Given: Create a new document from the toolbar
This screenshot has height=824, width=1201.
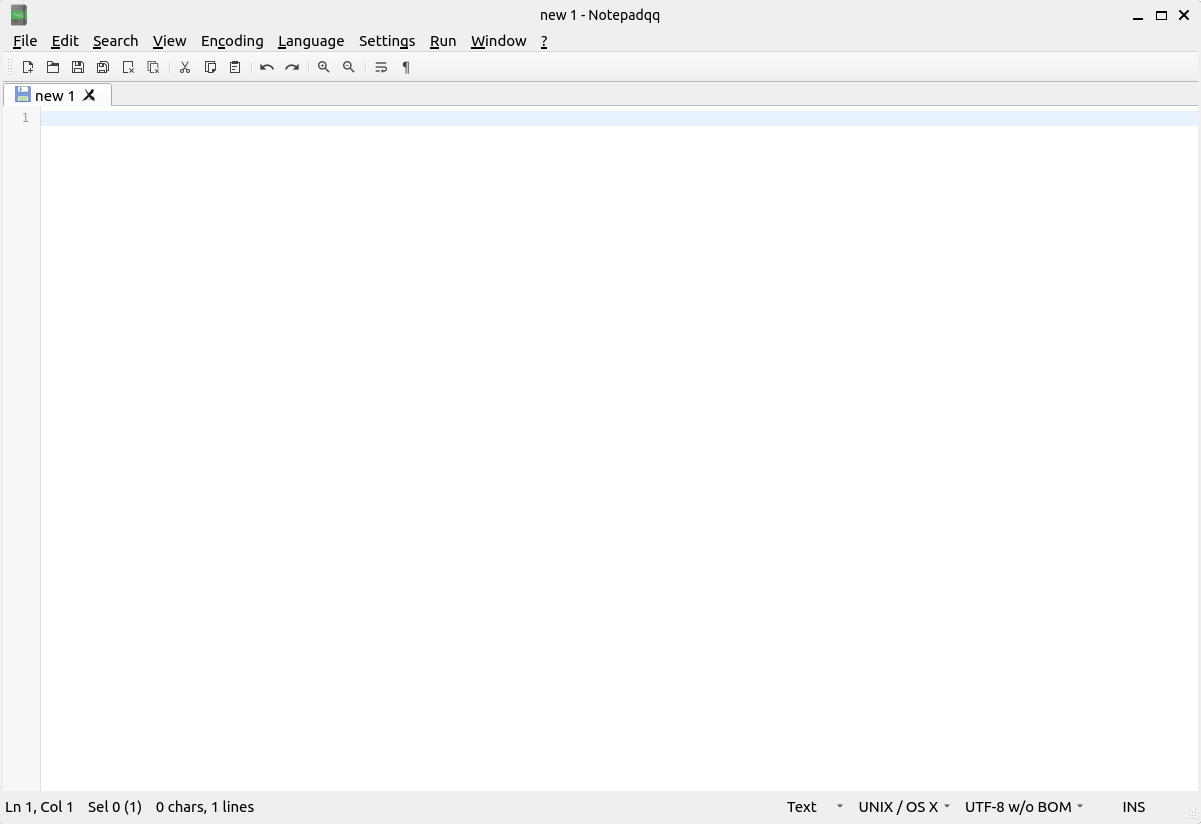Looking at the screenshot, I should point(28,67).
